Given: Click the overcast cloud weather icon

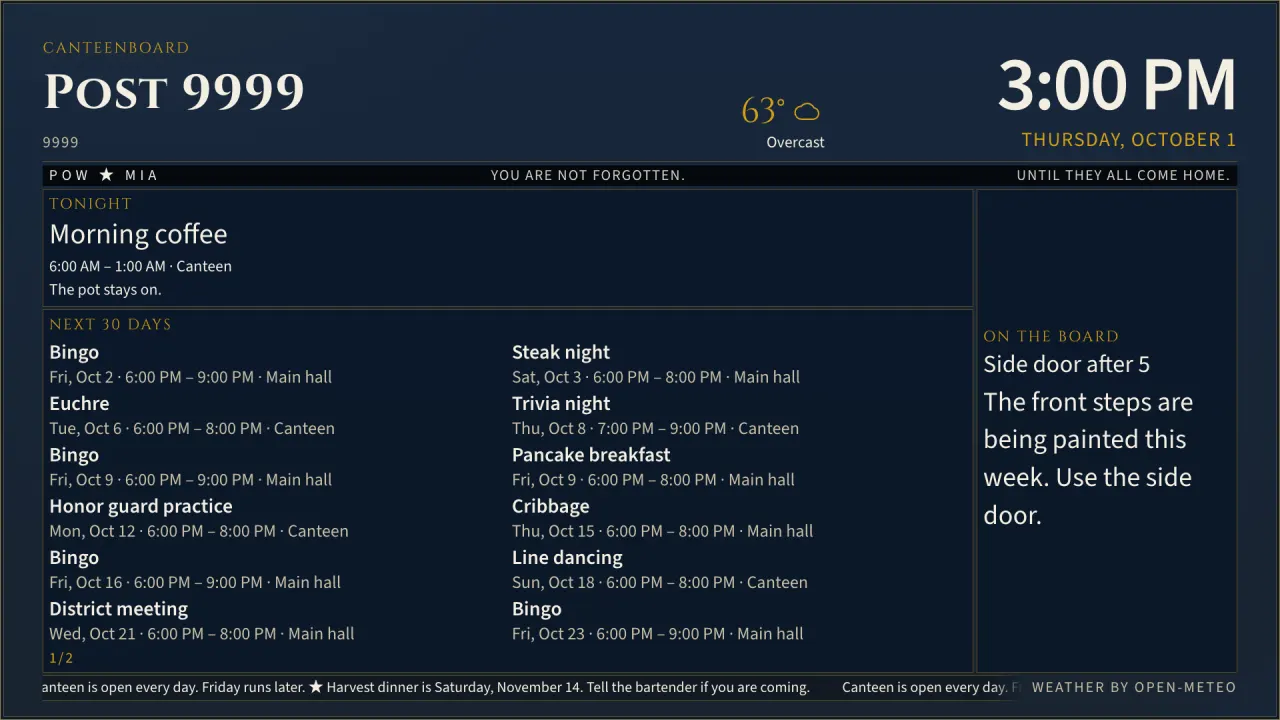Looking at the screenshot, I should pos(806,112).
